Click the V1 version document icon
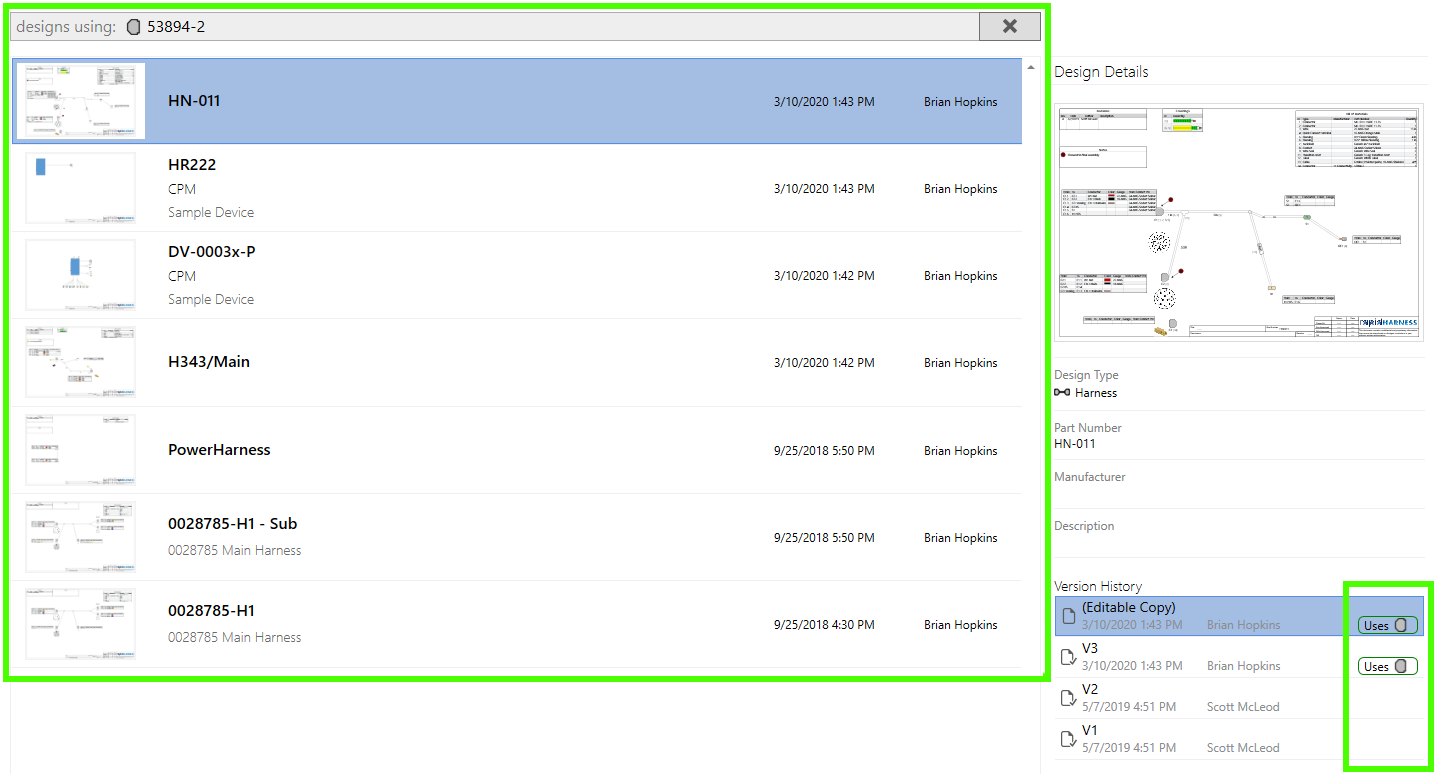Screen dimensions: 1437x774 click(x=1068, y=739)
